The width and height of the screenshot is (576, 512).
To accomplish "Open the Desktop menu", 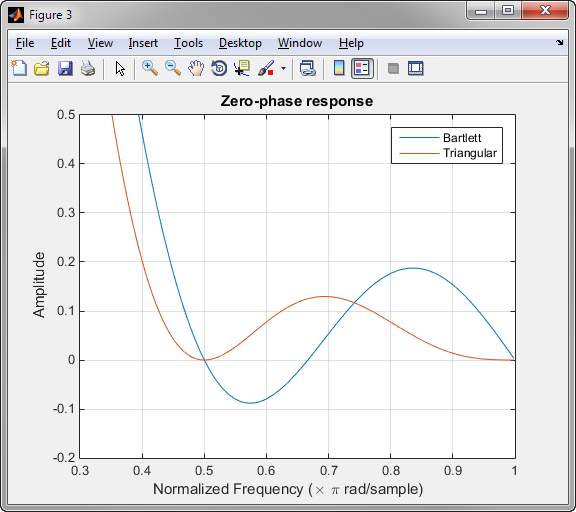I will [240, 43].
